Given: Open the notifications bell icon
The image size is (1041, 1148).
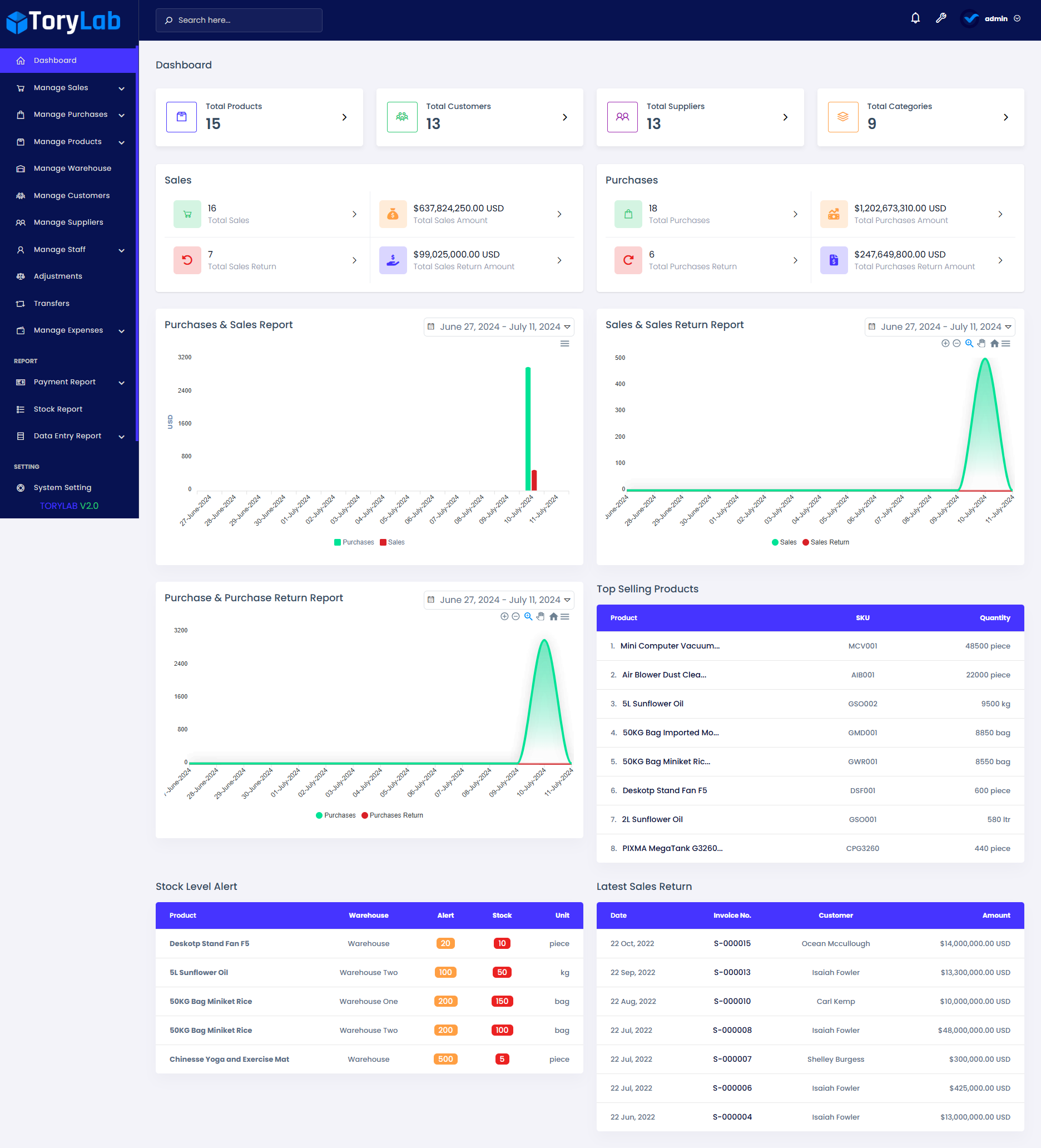Looking at the screenshot, I should [x=915, y=18].
